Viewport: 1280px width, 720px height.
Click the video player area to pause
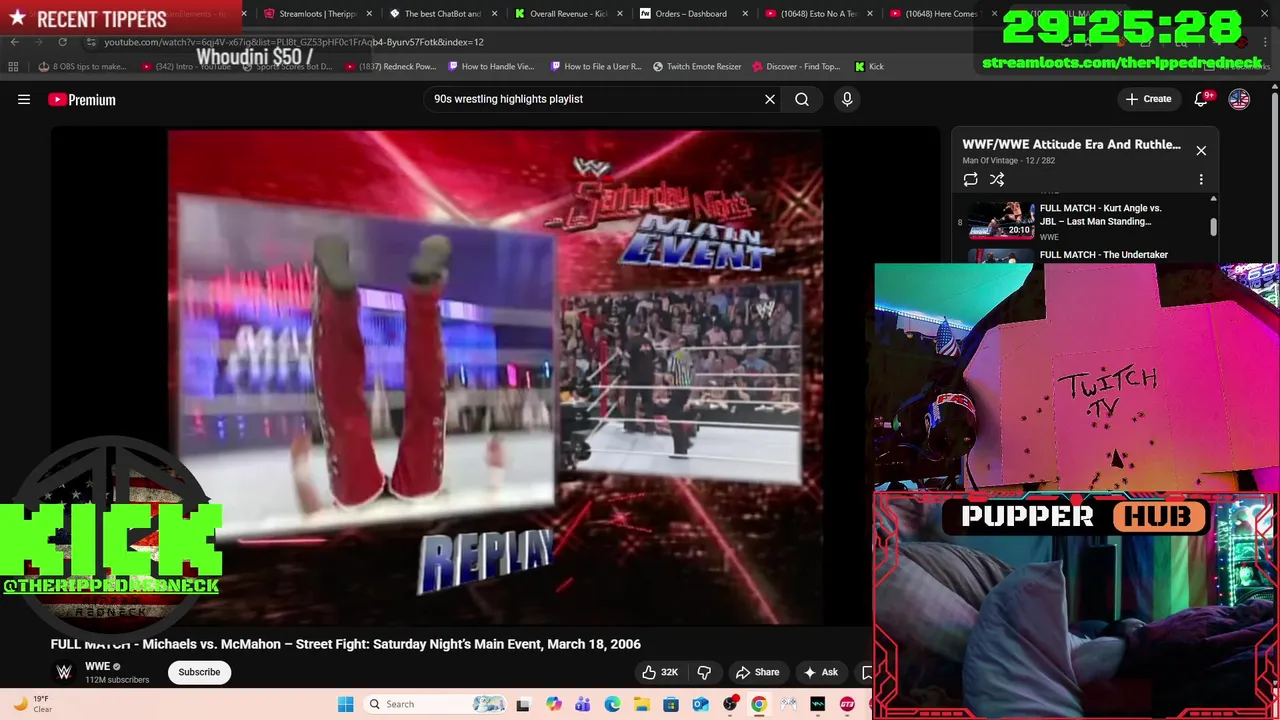click(495, 375)
